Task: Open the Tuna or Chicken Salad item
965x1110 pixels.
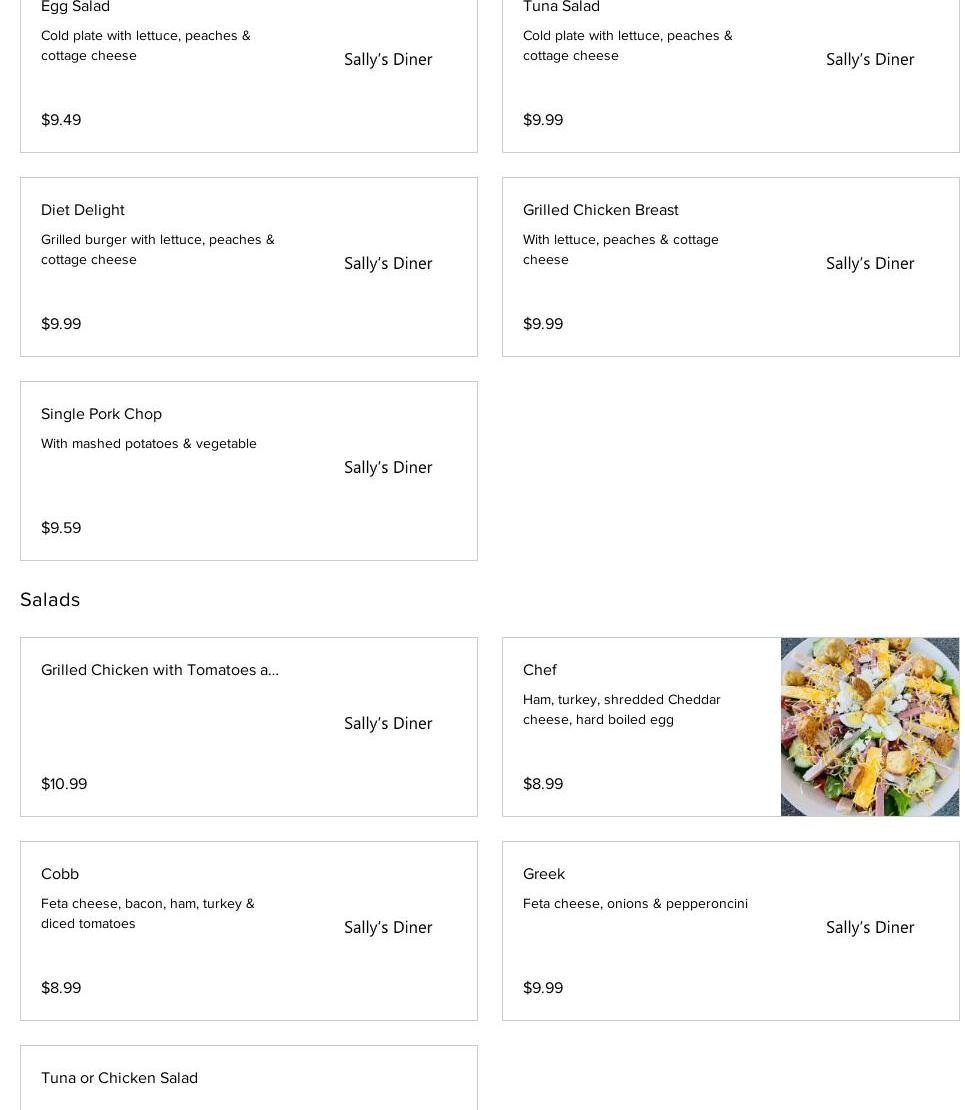Action: coord(119,1078)
